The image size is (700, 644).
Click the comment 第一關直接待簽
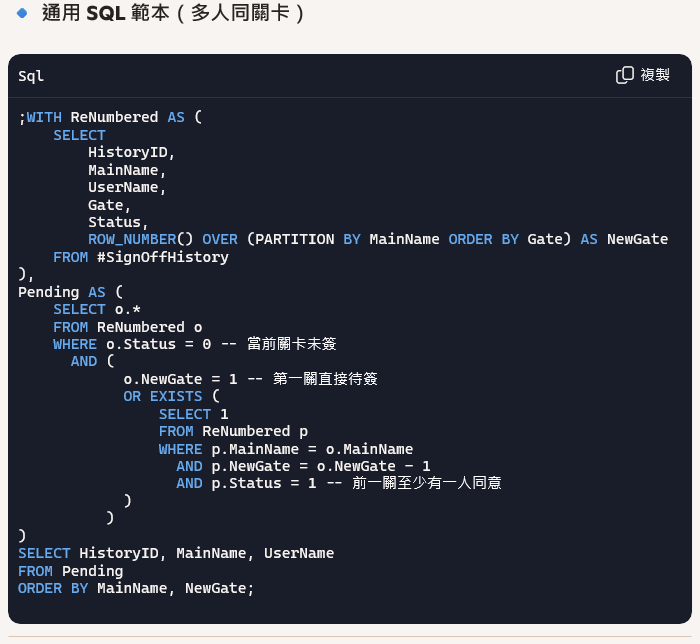point(325,379)
